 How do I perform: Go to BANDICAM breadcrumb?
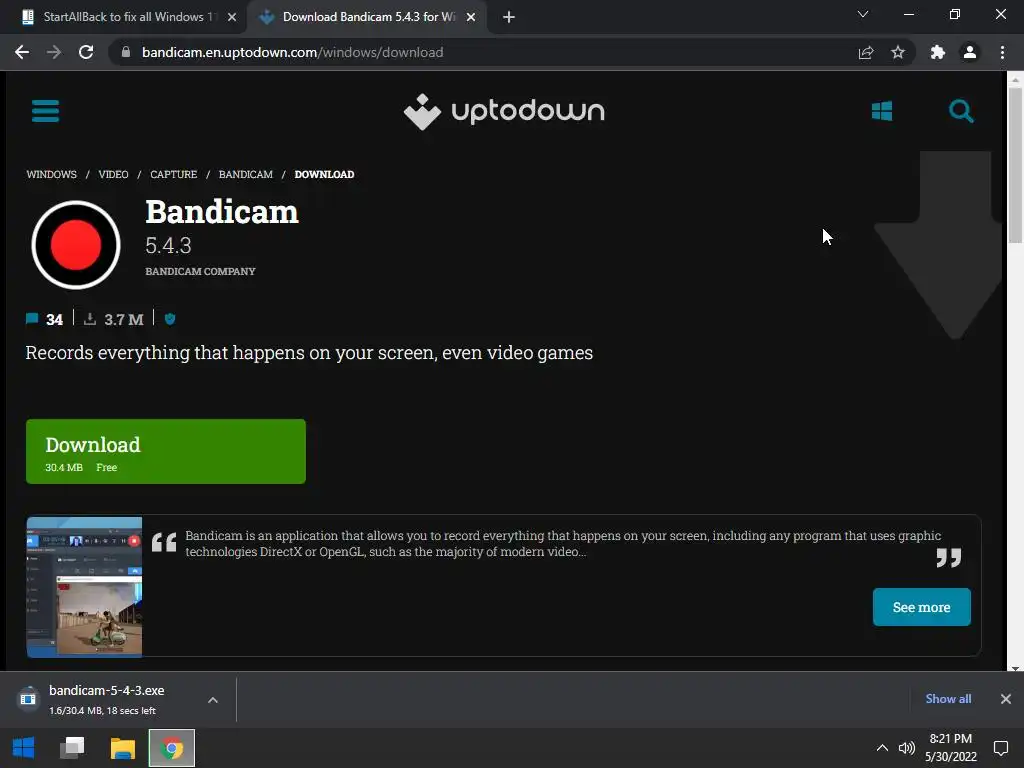(x=246, y=174)
